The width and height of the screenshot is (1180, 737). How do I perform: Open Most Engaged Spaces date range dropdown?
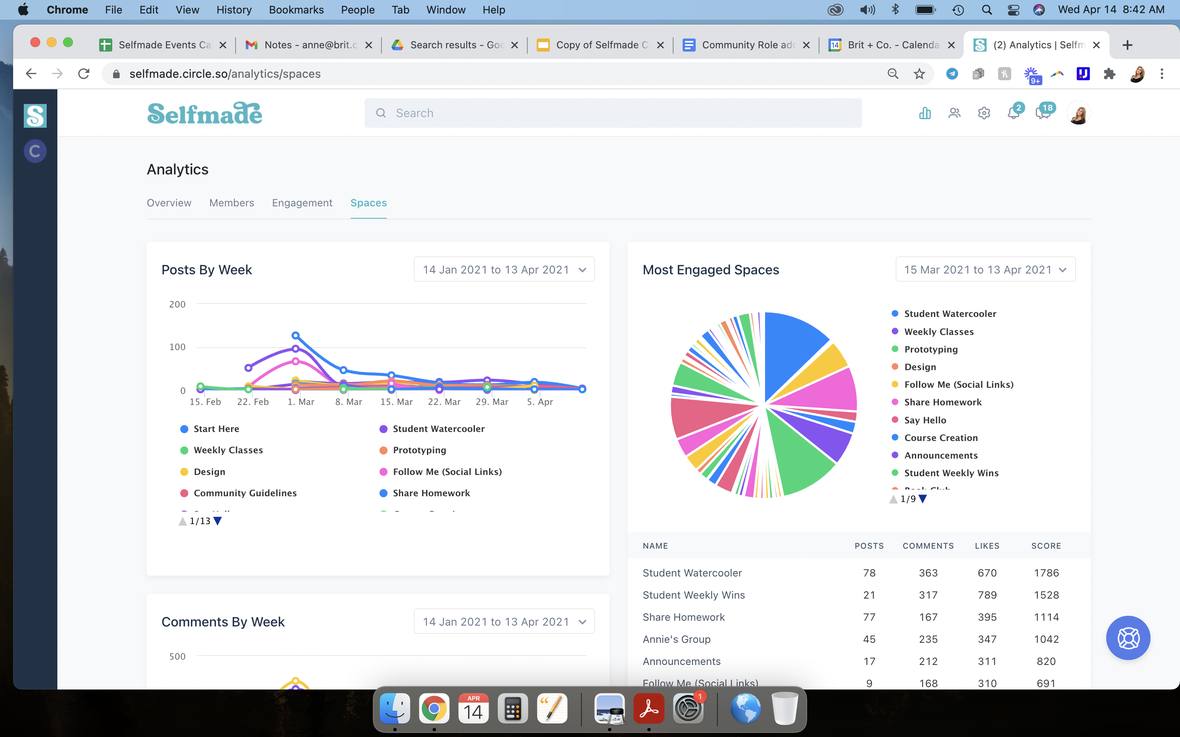tap(985, 270)
